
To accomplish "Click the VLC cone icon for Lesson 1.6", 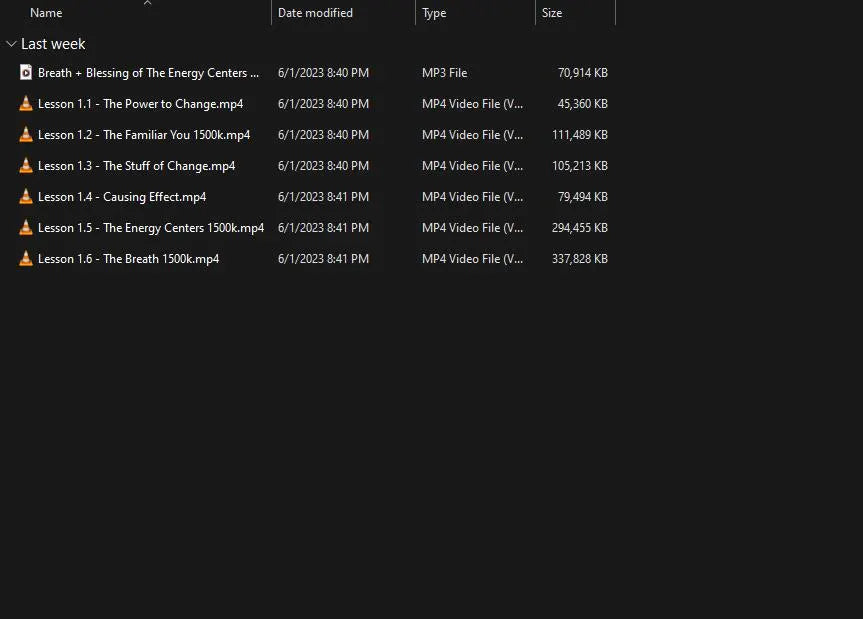I will [26, 258].
